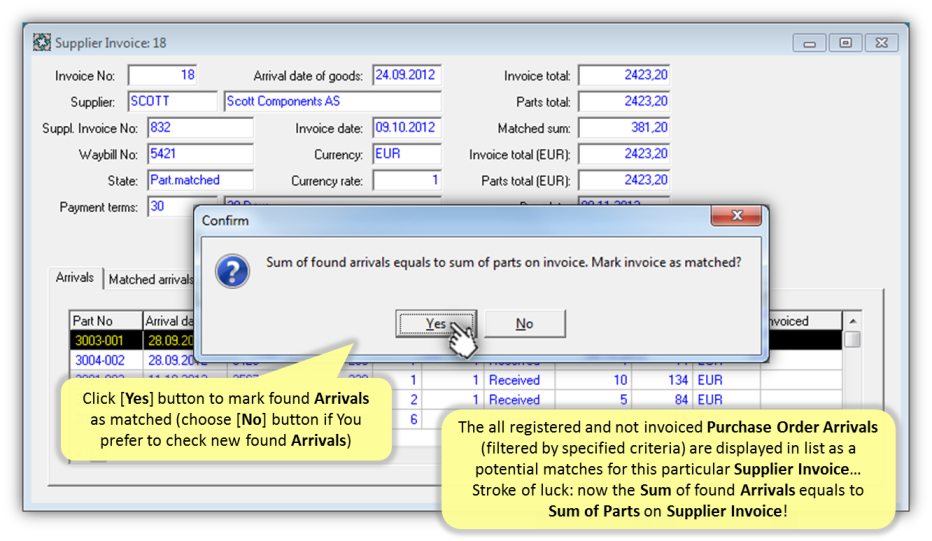Click the Yes button in Confirm dialog
The height and width of the screenshot is (541, 932).
tap(436, 323)
